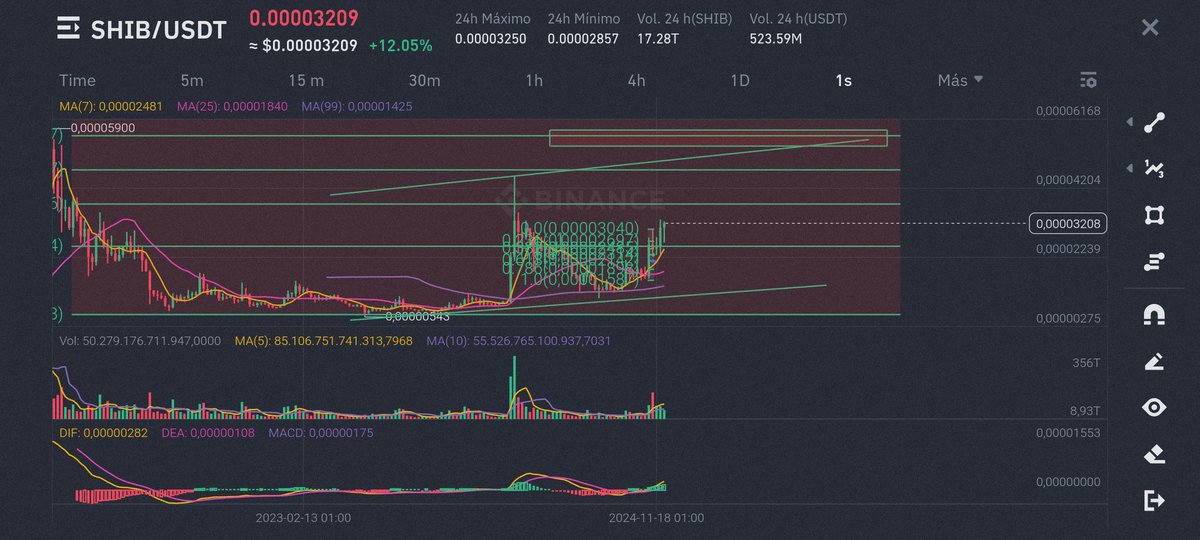Click the 2024-11-18 01:00 date label
The image size is (1200, 540).
click(657, 518)
